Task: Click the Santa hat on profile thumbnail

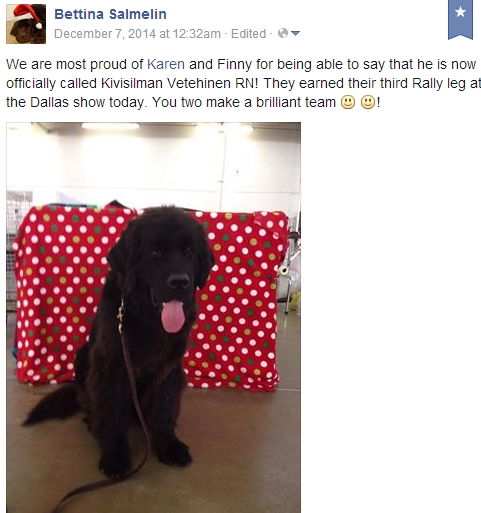Action: click(x=28, y=14)
